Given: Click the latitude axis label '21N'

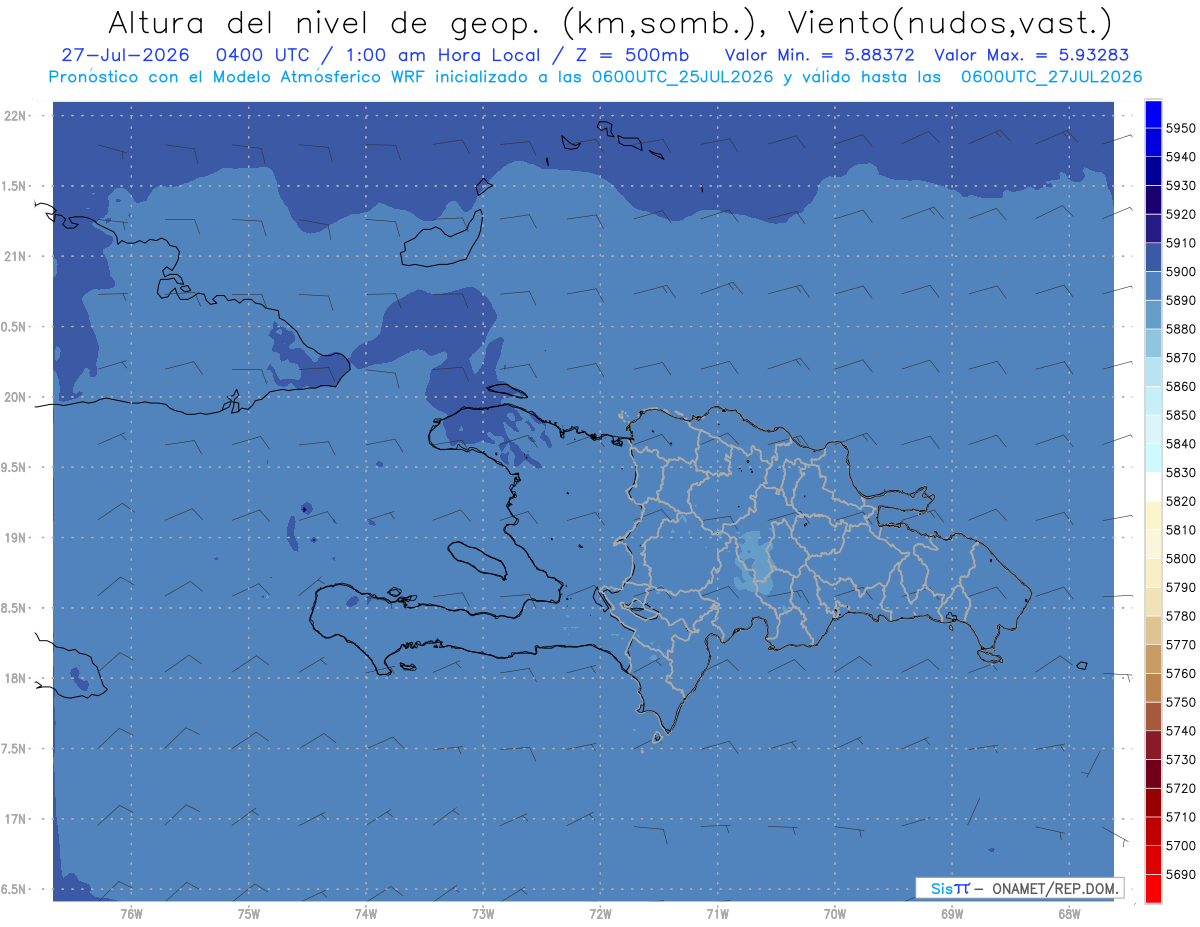Looking at the screenshot, I should 17,257.
